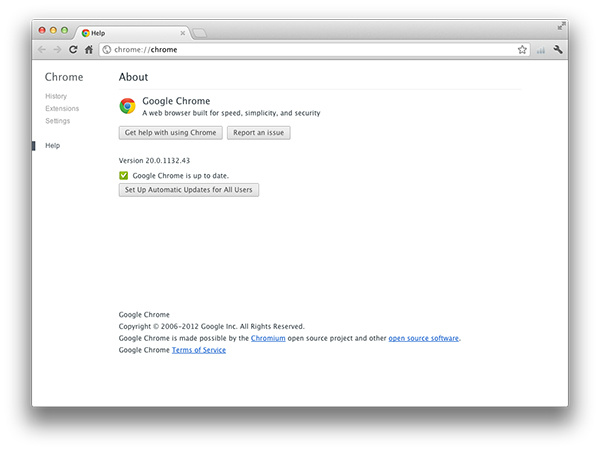
Task: Minimize the window with the yellow button
Action: pyautogui.click(x=53, y=30)
